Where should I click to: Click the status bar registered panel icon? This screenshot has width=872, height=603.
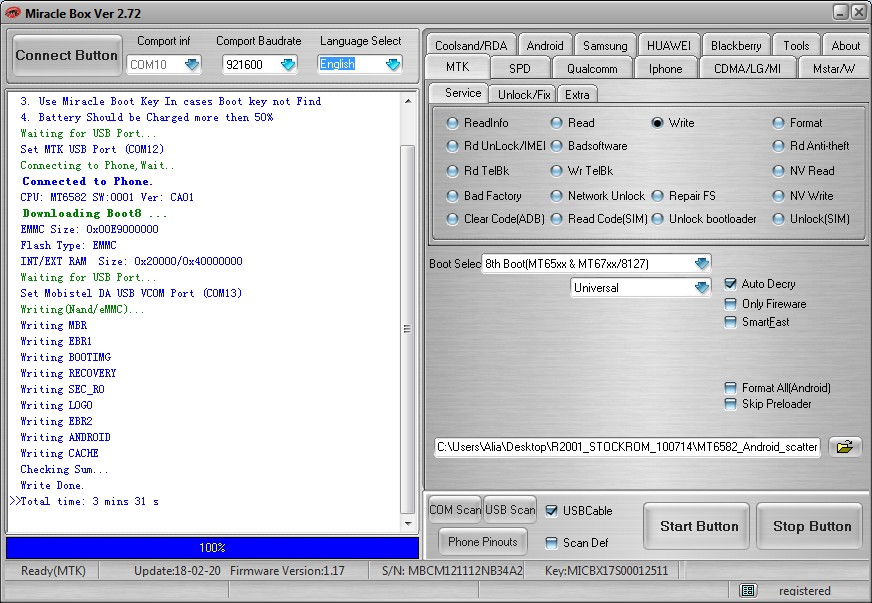748,590
